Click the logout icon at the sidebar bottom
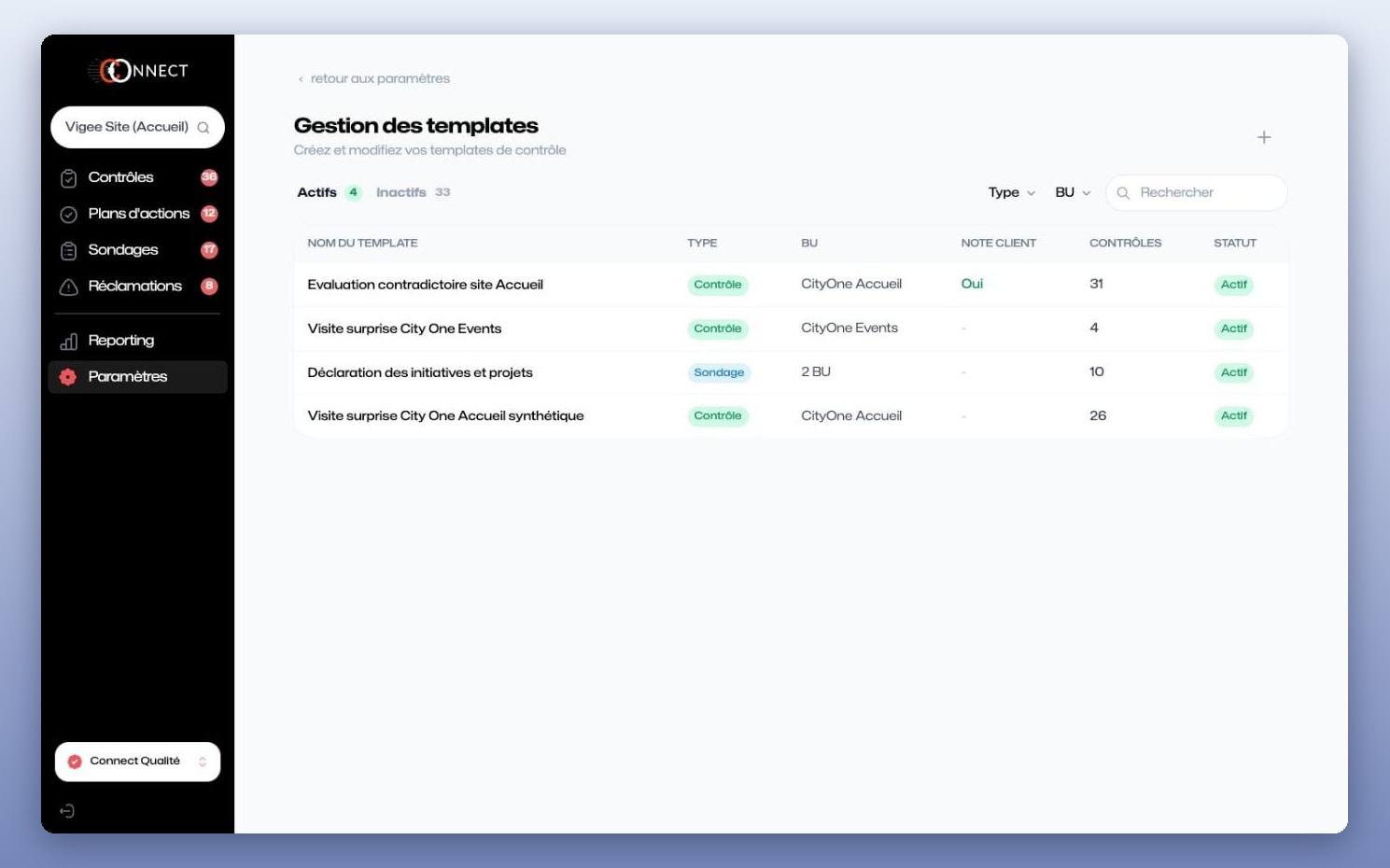Image resolution: width=1390 pixels, height=868 pixels. (67, 811)
